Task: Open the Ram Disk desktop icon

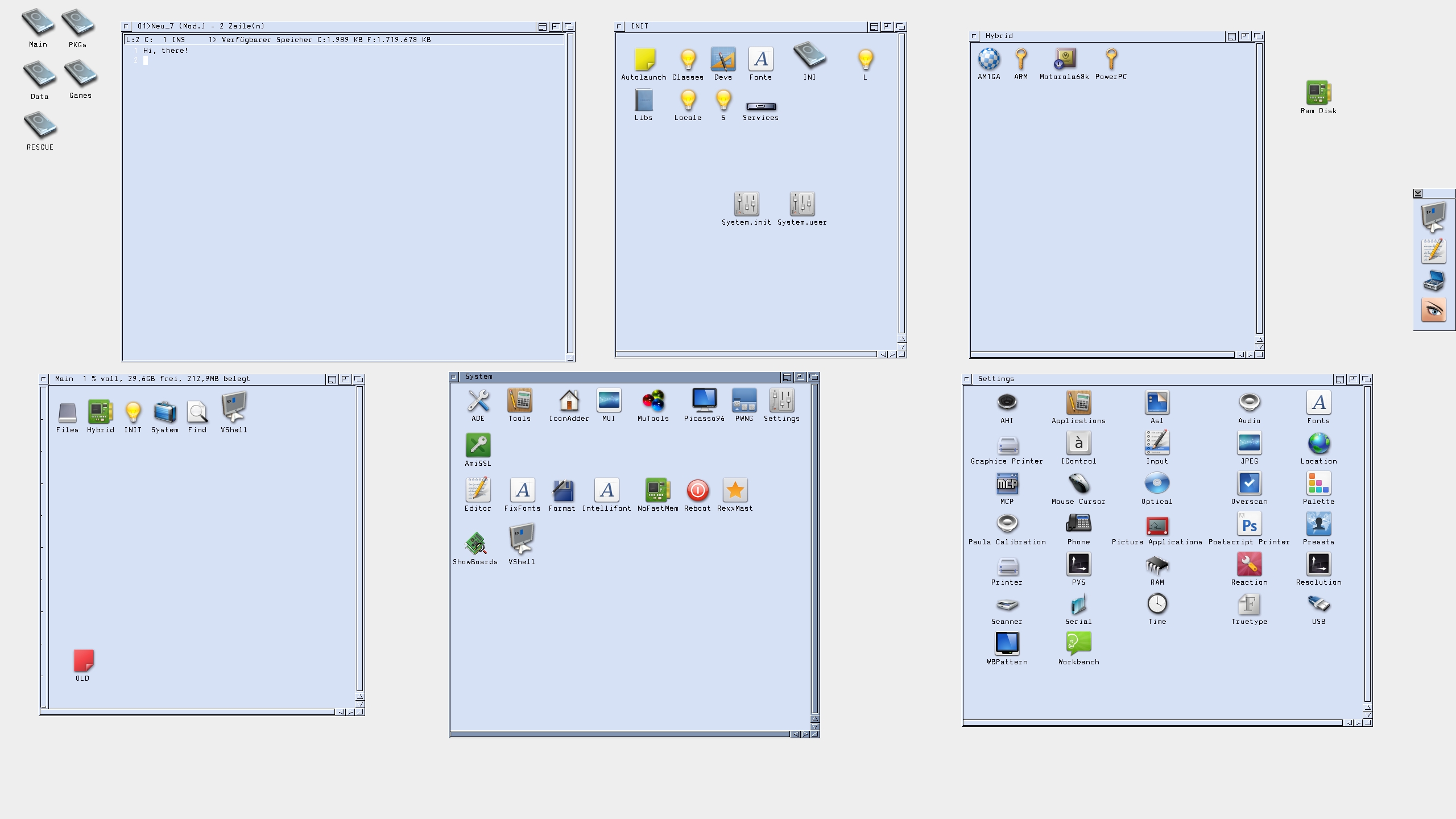Action: 1318,93
